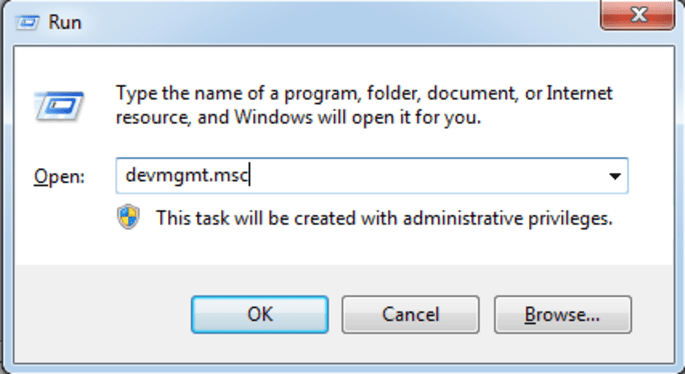Viewport: 685px width, 374px height.
Task: Click the small Run icon in title bar
Action: click(x=28, y=22)
